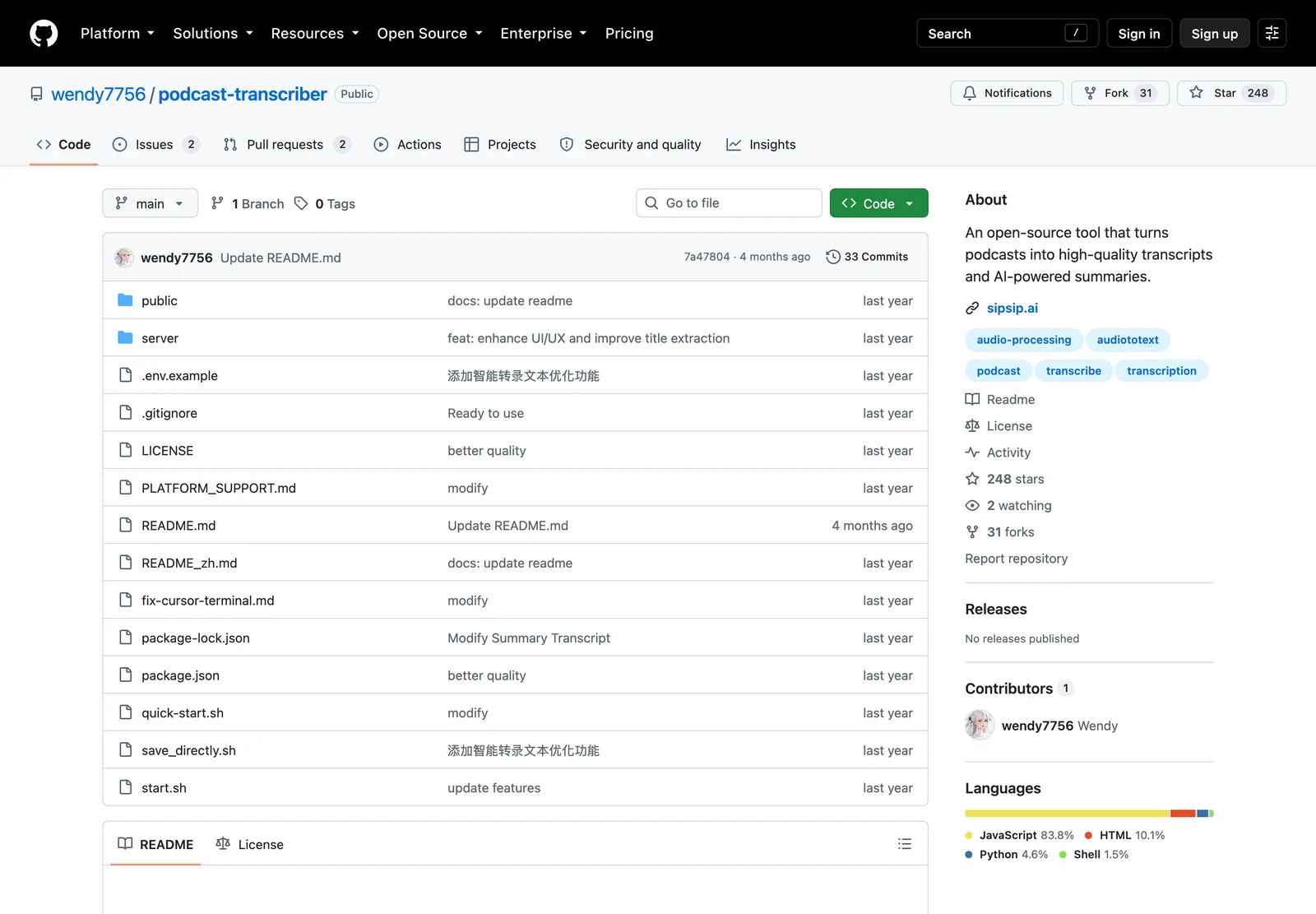Click Report repository
This screenshot has height=914, width=1316.
[1017, 559]
